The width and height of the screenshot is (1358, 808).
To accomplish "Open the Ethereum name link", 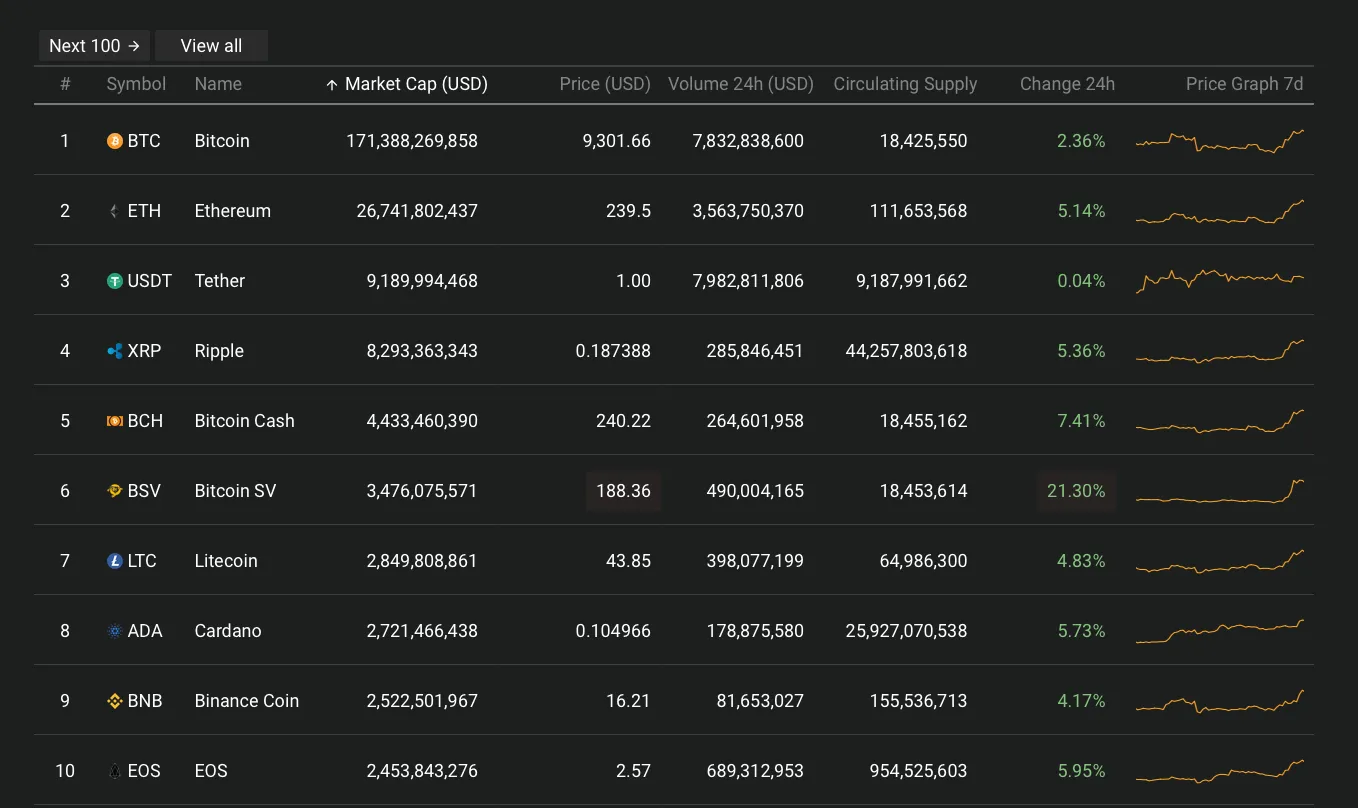I will [x=232, y=211].
